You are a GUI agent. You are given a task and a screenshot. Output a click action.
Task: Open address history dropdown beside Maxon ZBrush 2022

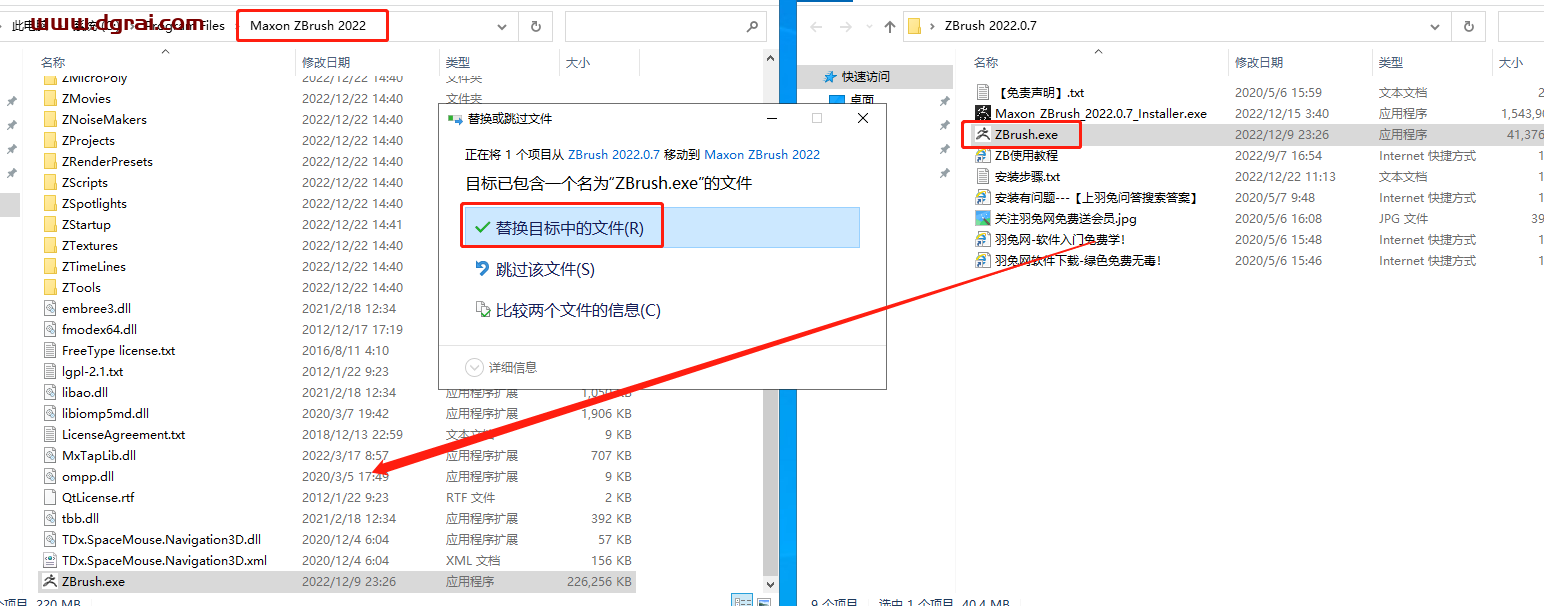pos(502,26)
